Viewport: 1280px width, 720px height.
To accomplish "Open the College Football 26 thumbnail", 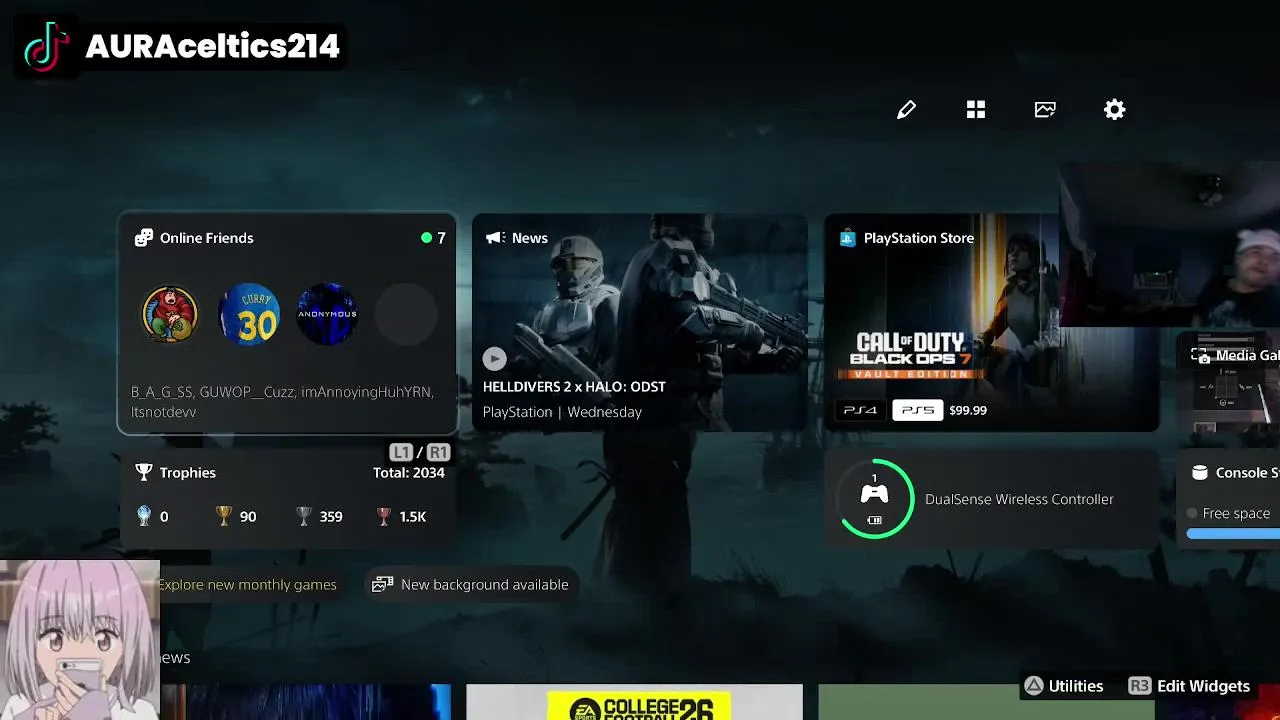I will tap(634, 702).
